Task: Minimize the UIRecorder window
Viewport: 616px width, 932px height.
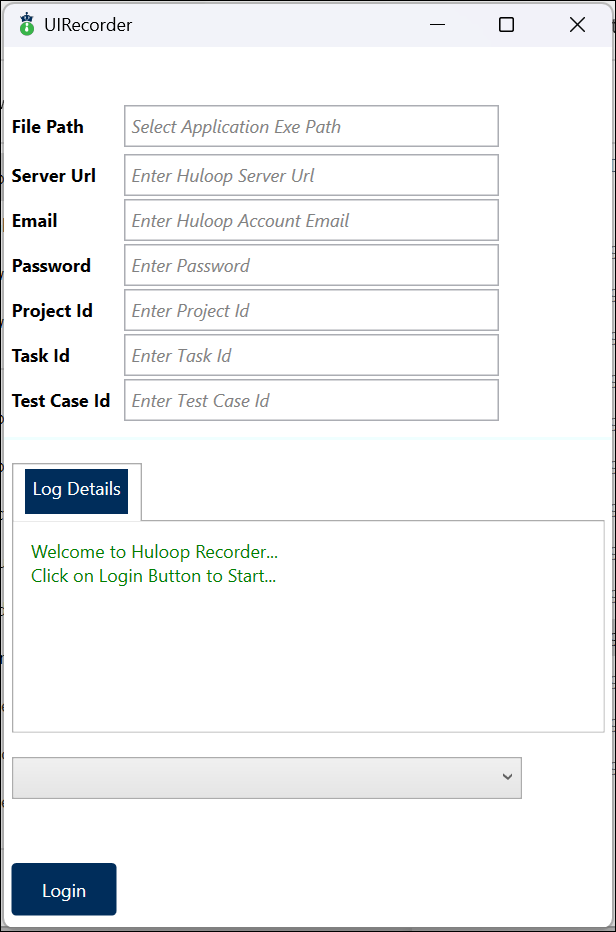Action: 437,25
